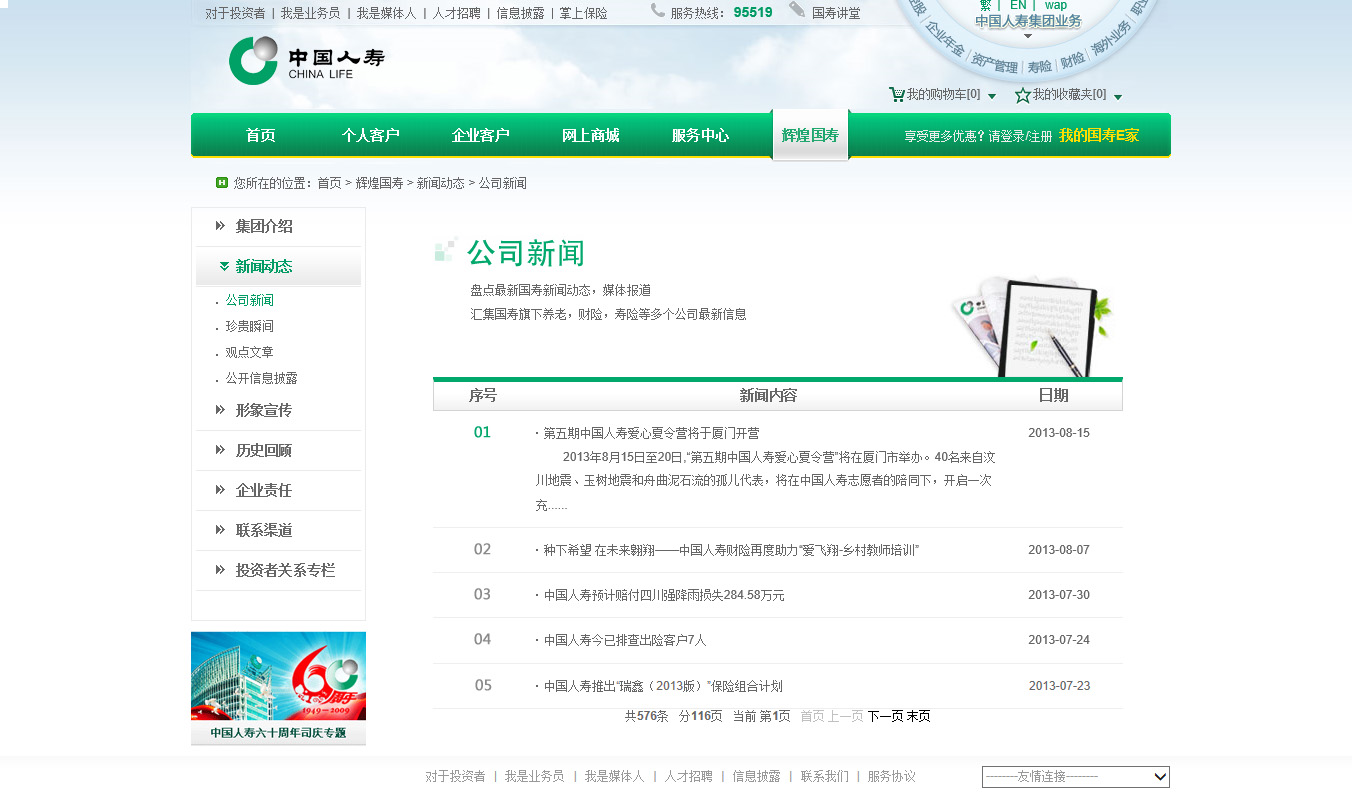This screenshot has width=1352, height=795.
Task: Click the shopping cart icon
Action: (x=897, y=95)
